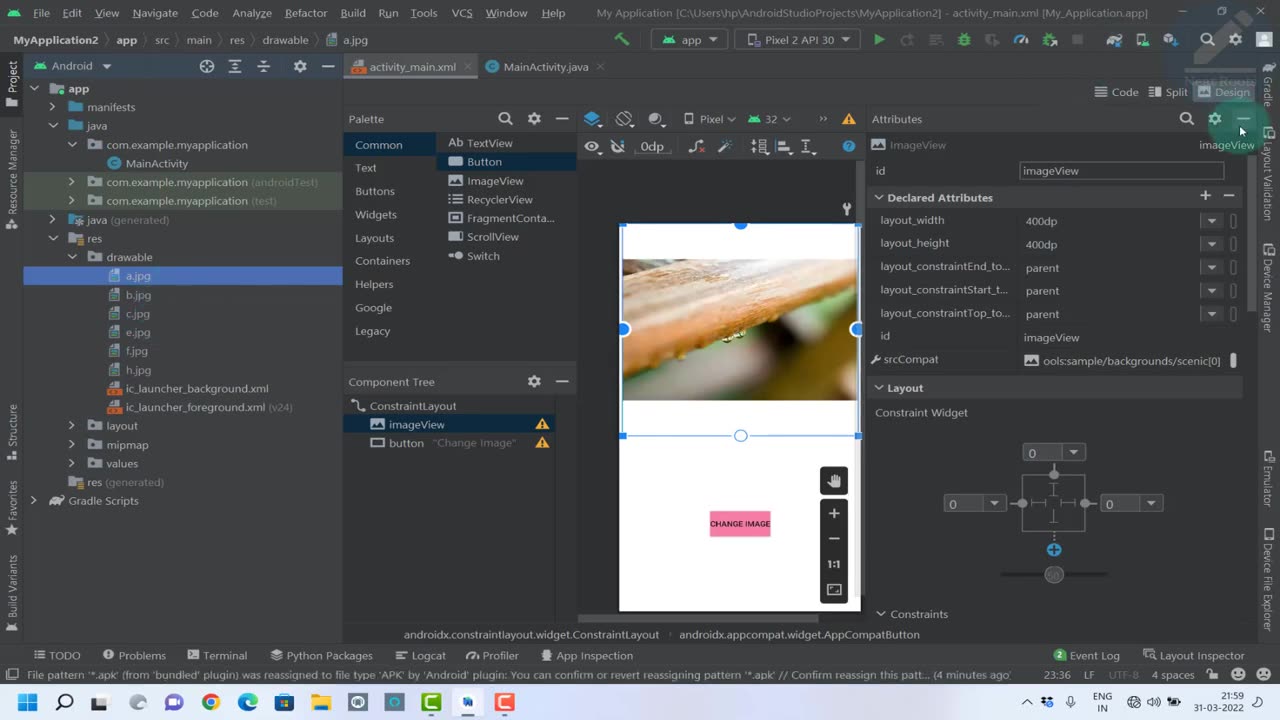Open layout warnings triangle icon
The height and width of the screenshot is (720, 1280).
click(x=849, y=119)
